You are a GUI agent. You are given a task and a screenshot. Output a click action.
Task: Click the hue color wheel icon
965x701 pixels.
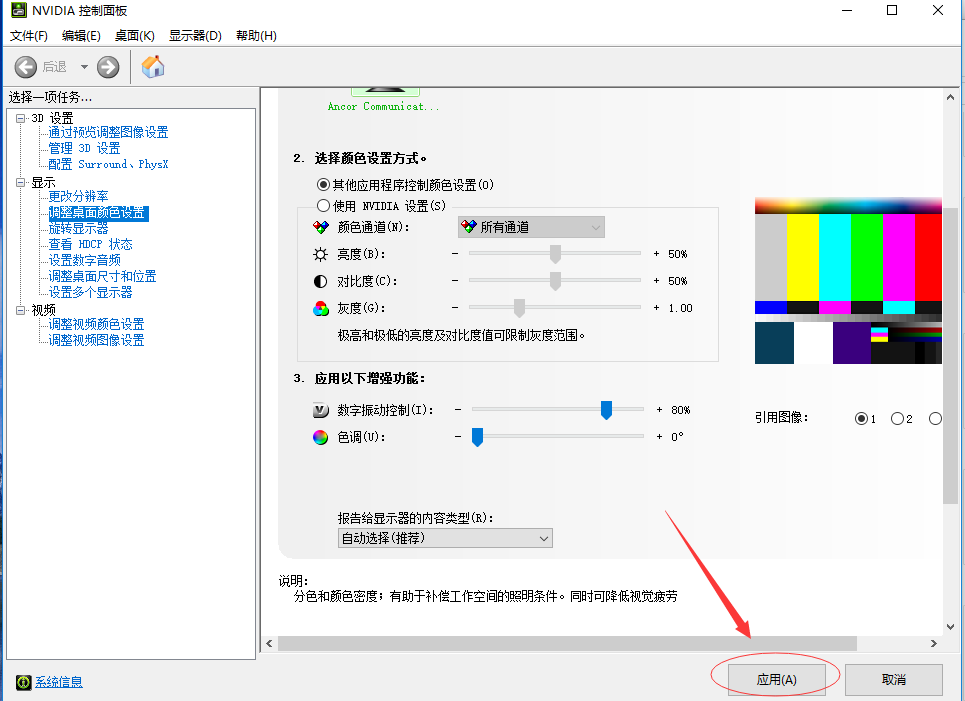click(x=321, y=437)
